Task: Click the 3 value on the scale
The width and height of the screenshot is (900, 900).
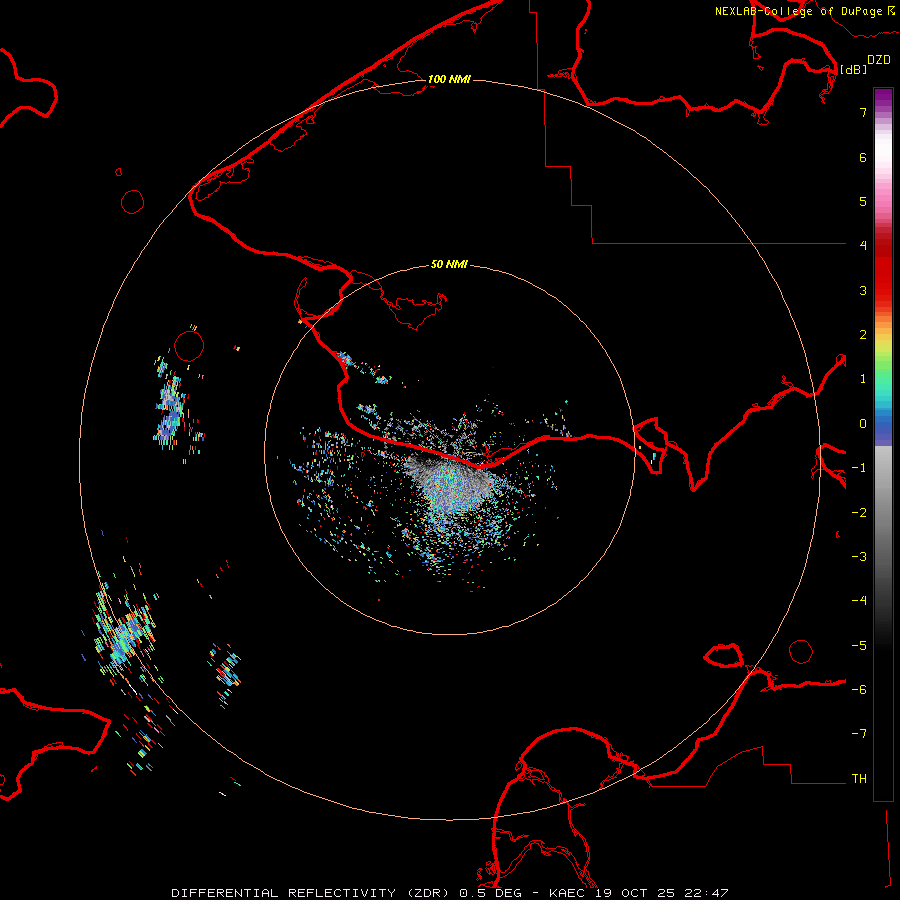Action: [863, 290]
